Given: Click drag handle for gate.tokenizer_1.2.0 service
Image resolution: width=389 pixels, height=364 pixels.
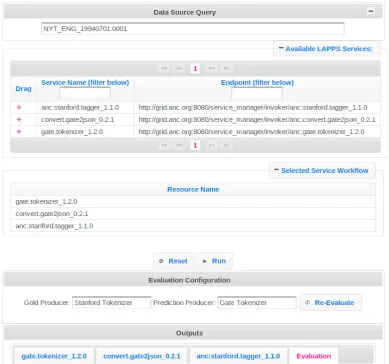Looking at the screenshot, I should (x=19, y=131).
